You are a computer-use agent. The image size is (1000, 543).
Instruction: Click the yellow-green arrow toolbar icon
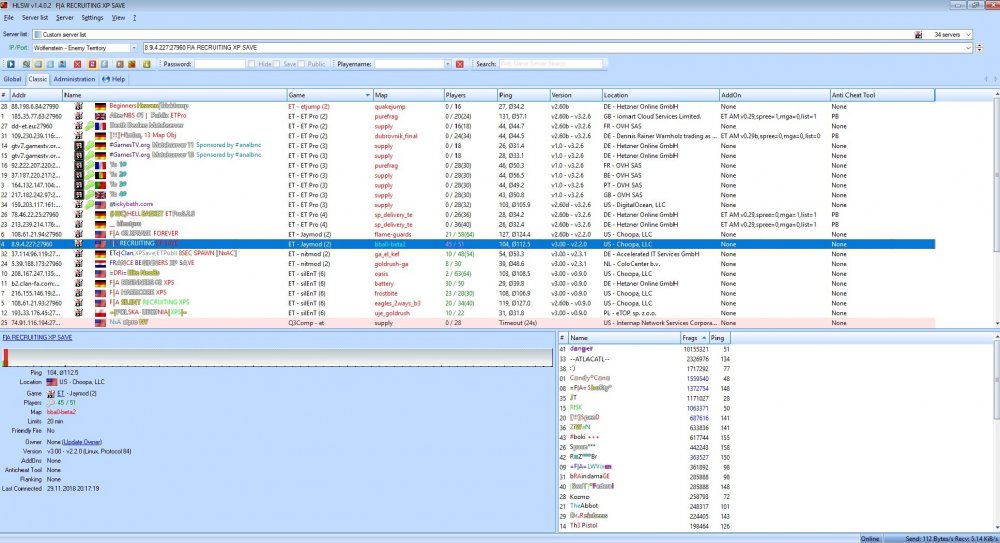[x=146, y=64]
